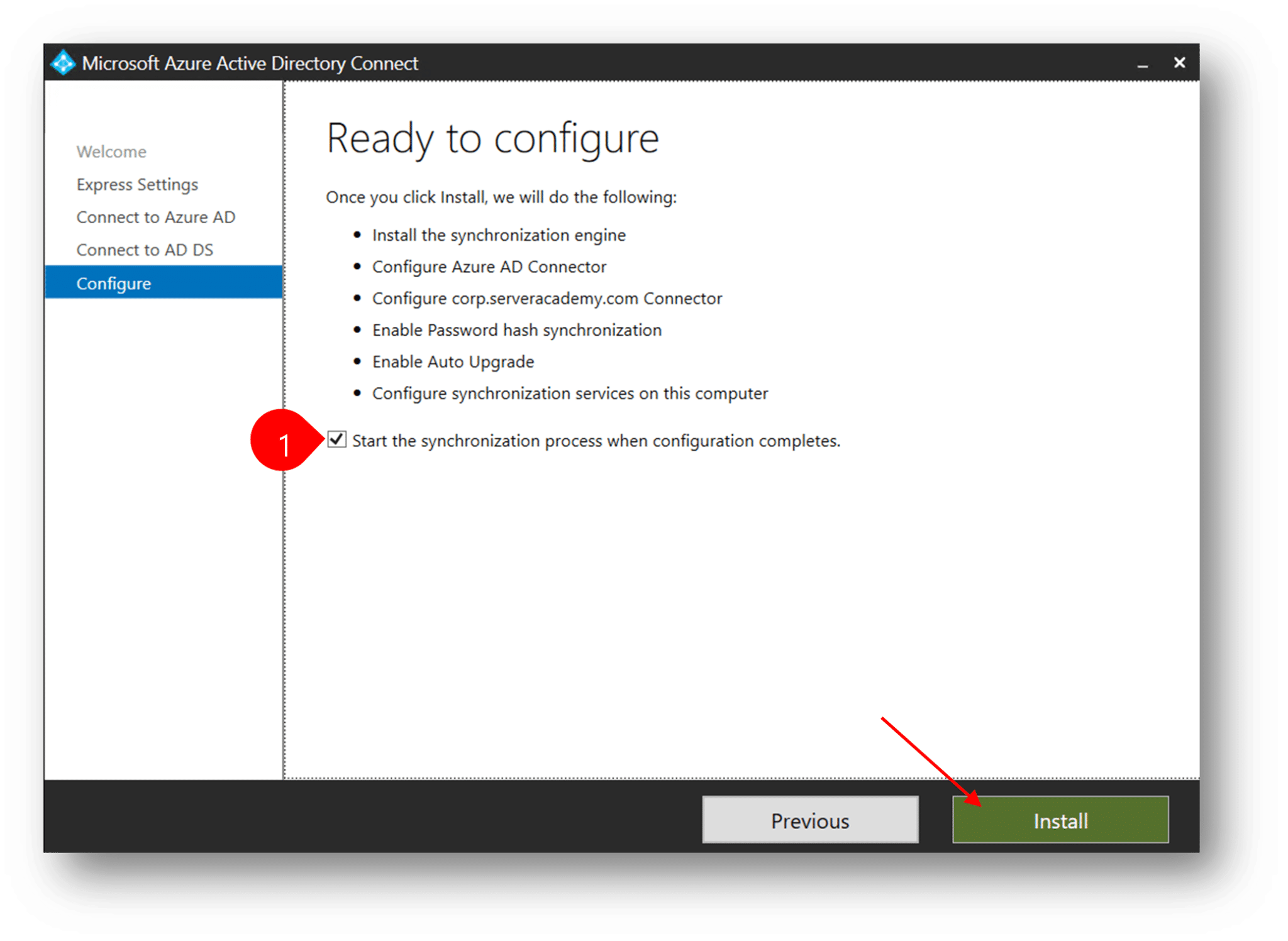The height and width of the screenshot is (941, 1288).
Task: Open the Express Settings step
Action: [x=137, y=184]
